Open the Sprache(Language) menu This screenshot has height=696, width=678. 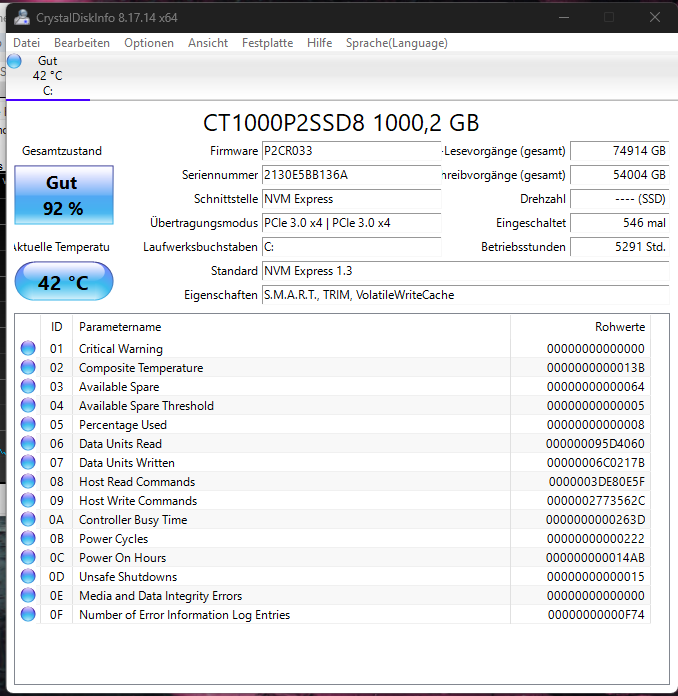tap(396, 43)
